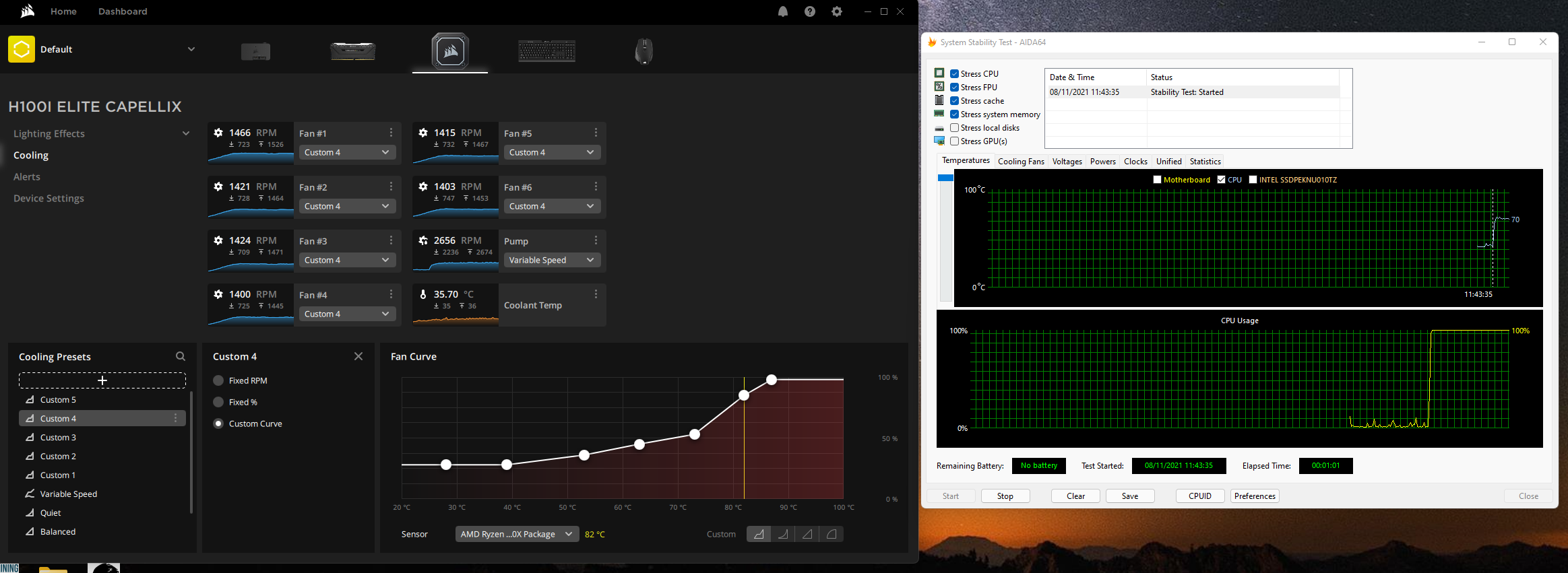Apply first fan curve shape preset icon

pos(759,534)
